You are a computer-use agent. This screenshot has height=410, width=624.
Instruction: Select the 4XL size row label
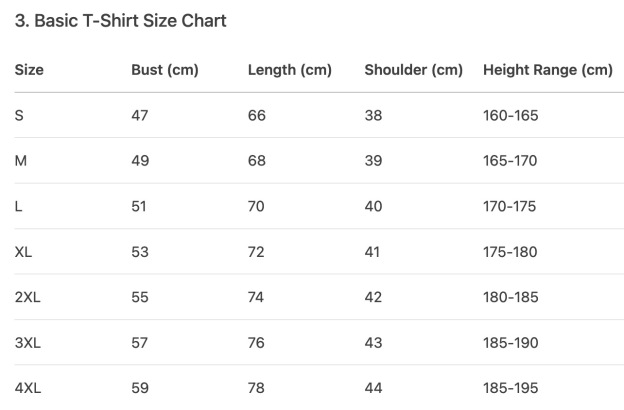(x=28, y=388)
